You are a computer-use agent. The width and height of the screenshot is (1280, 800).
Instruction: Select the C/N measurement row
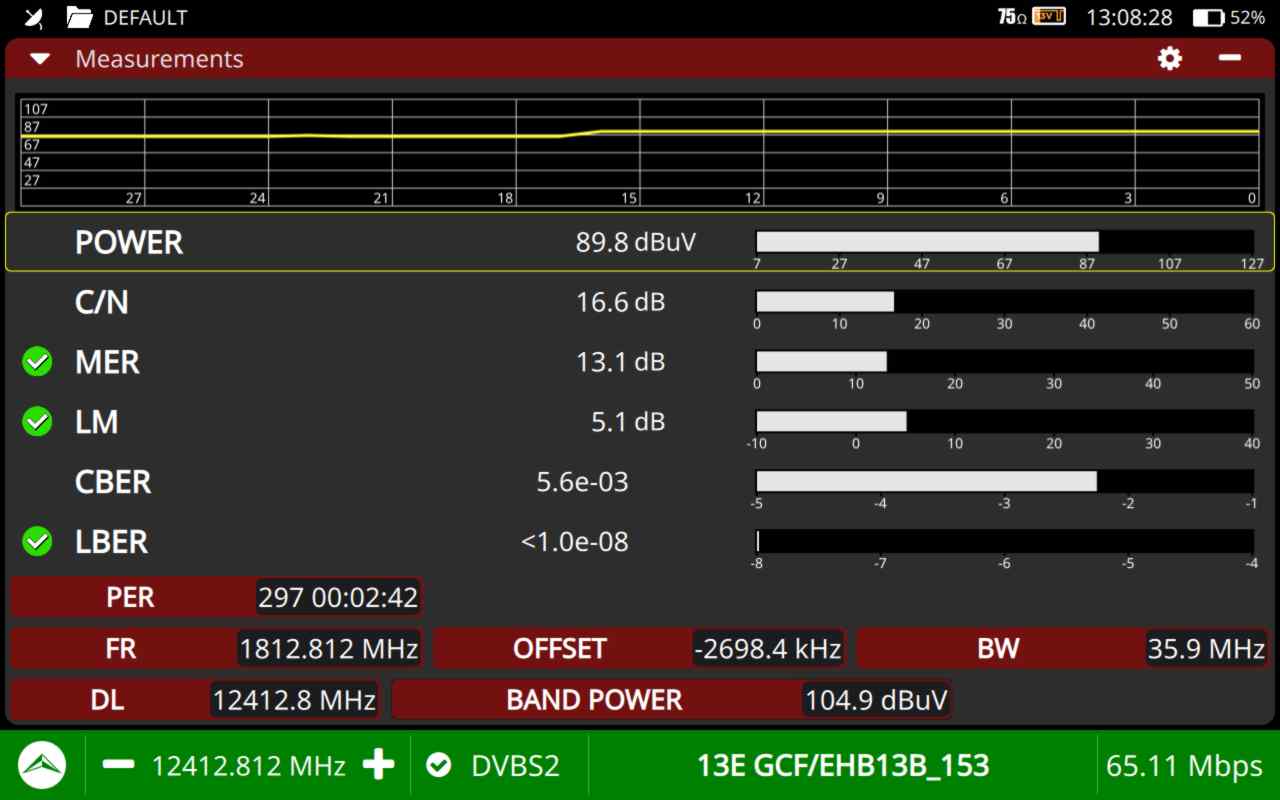coord(400,302)
